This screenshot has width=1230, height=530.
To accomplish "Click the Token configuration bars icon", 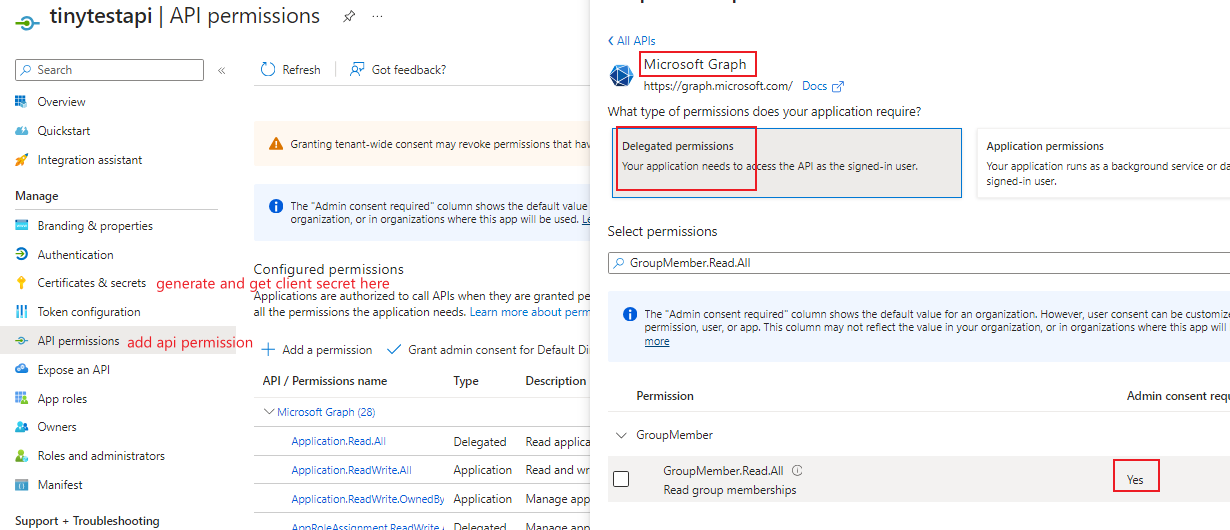I will coord(21,312).
